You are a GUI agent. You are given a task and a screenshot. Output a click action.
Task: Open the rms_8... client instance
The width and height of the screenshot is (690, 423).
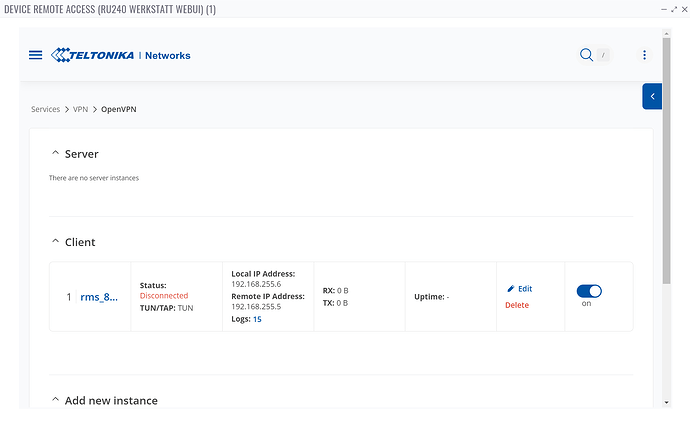click(99, 297)
